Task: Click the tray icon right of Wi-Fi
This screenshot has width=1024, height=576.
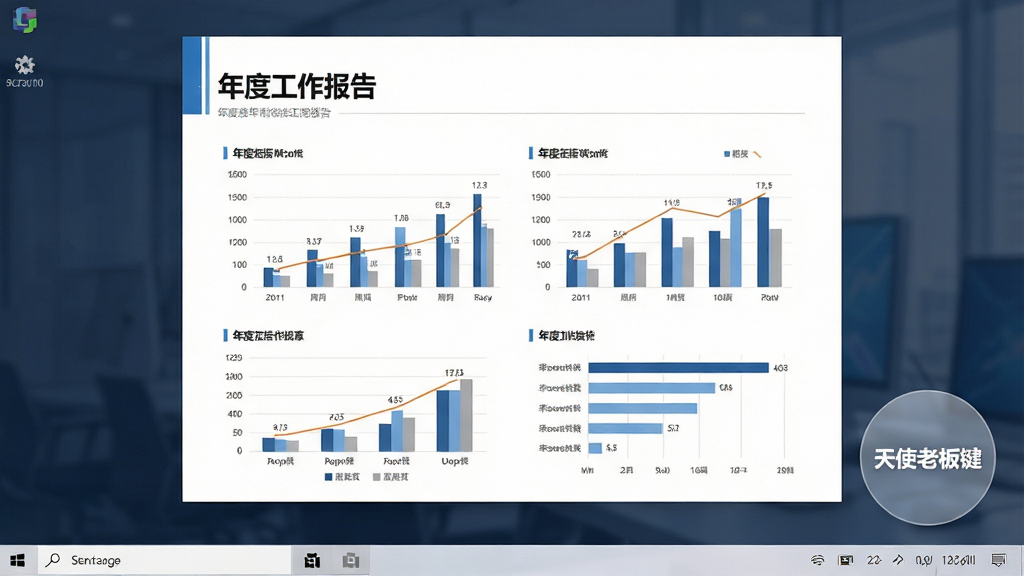Action: [846, 560]
